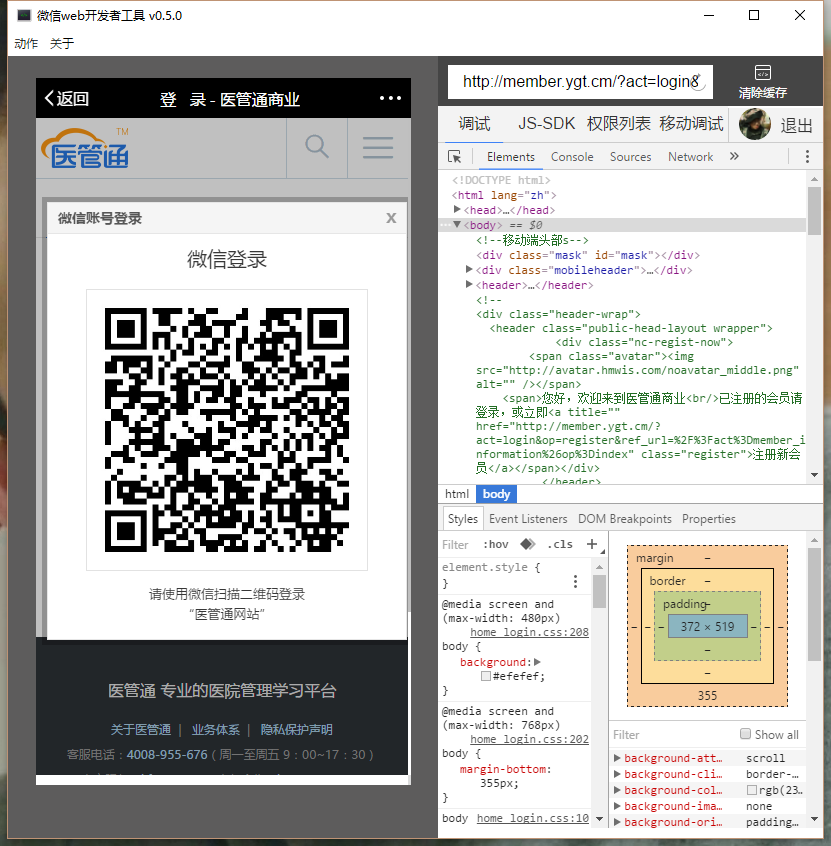Click the #efefef background color swatch
Screen dimensions: 831x846
pos(486,677)
